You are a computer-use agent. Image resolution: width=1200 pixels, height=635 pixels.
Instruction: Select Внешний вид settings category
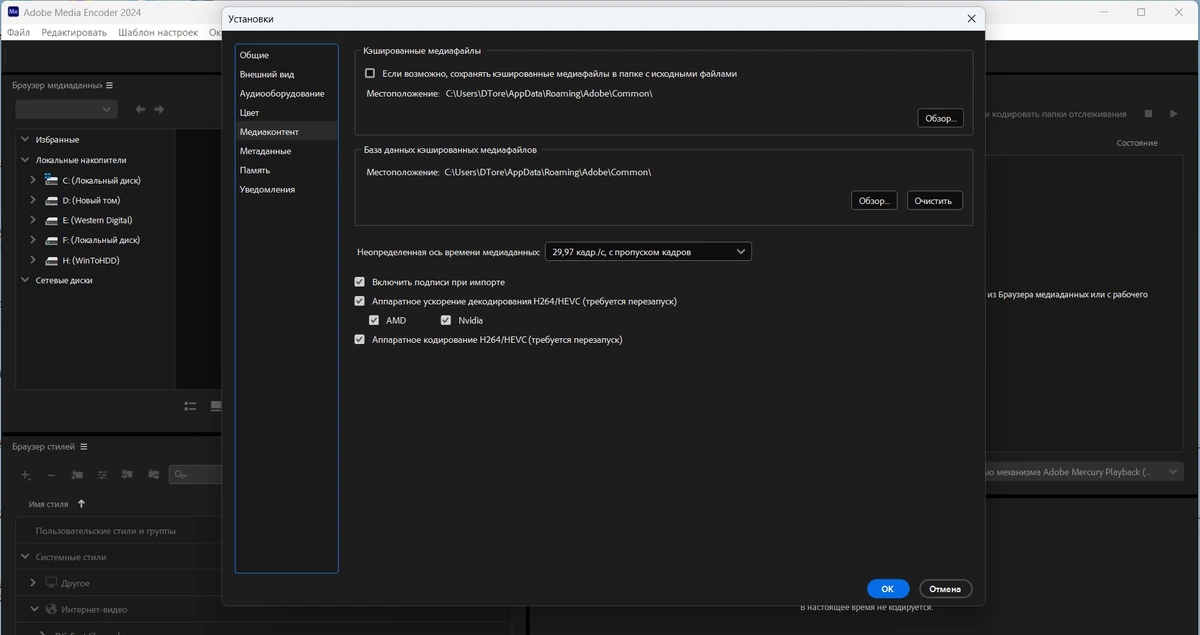286,74
